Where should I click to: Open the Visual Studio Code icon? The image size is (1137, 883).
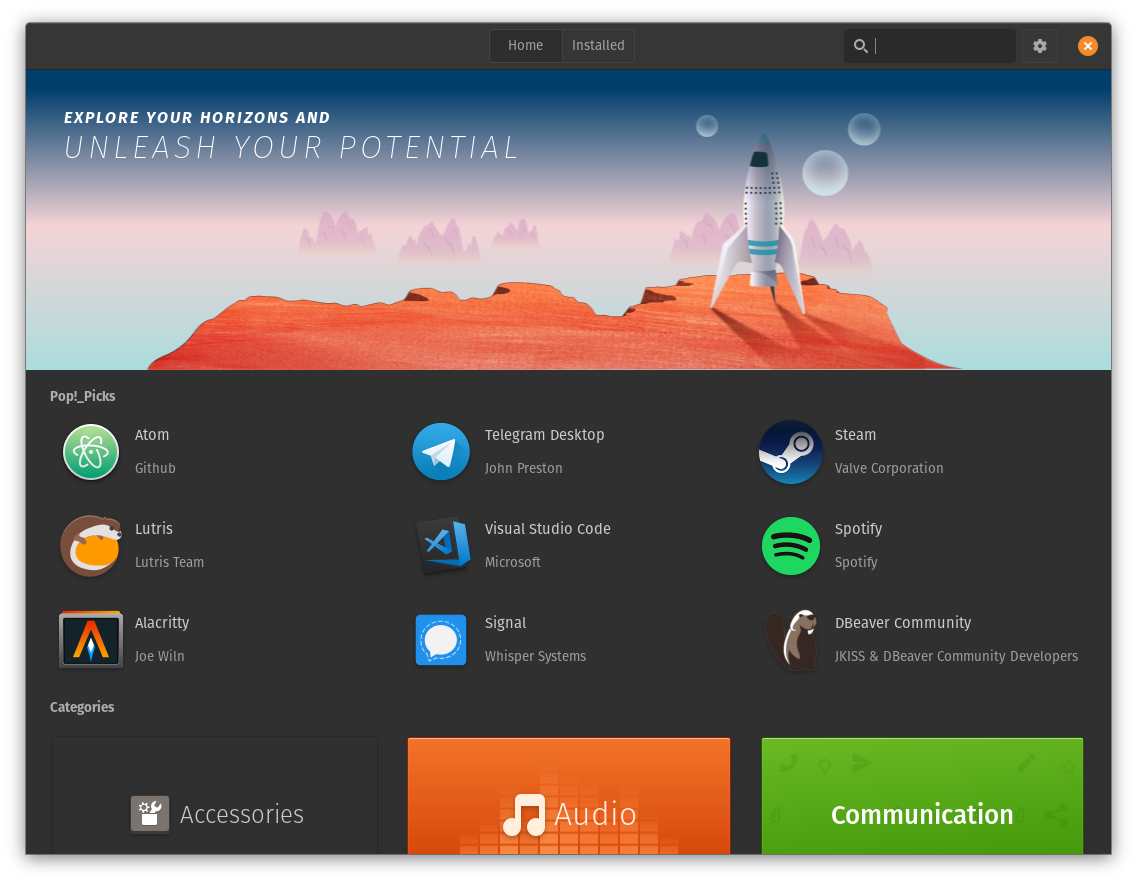click(x=443, y=545)
